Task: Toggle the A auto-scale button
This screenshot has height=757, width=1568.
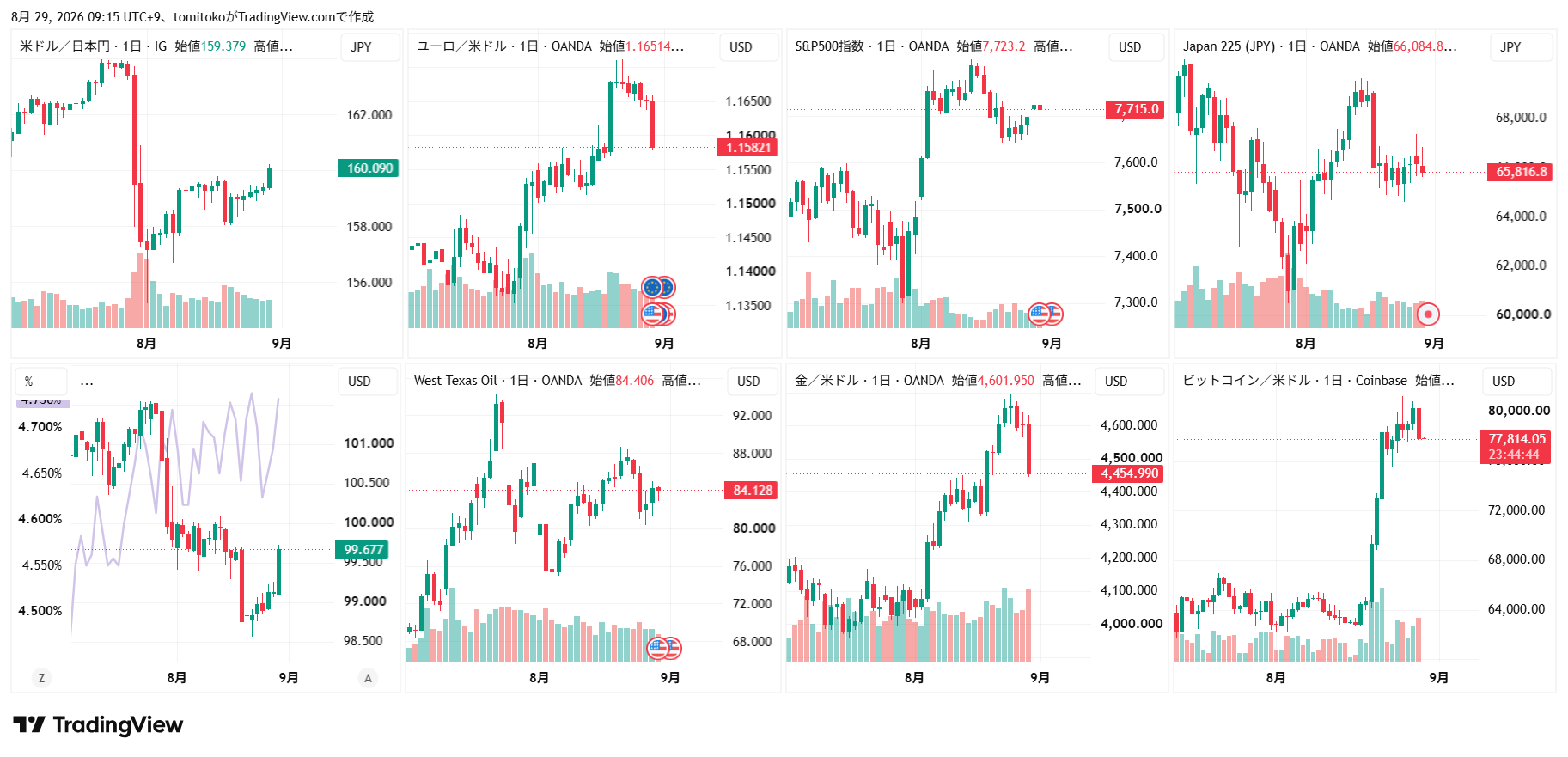Action: pos(368,678)
